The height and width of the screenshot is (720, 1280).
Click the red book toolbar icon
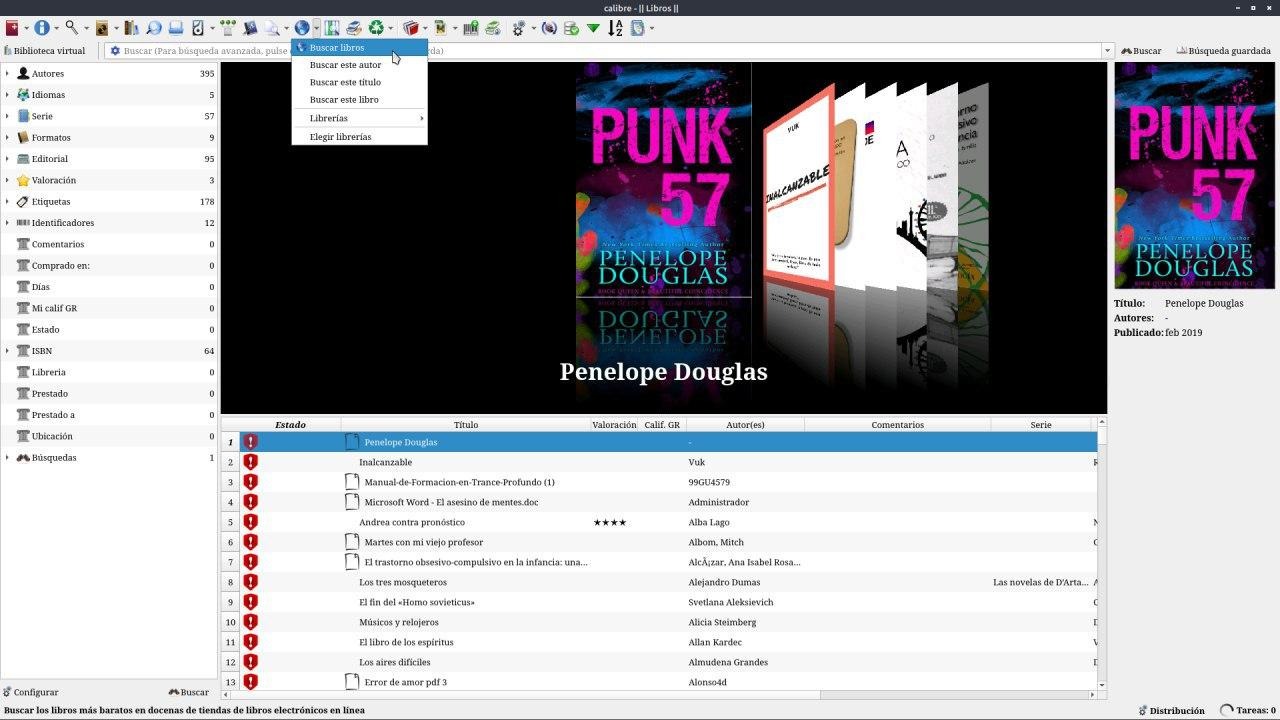tap(410, 28)
